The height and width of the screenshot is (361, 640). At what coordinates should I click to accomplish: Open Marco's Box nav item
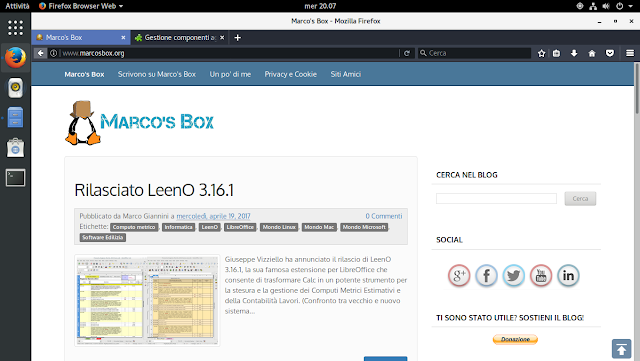point(84,74)
